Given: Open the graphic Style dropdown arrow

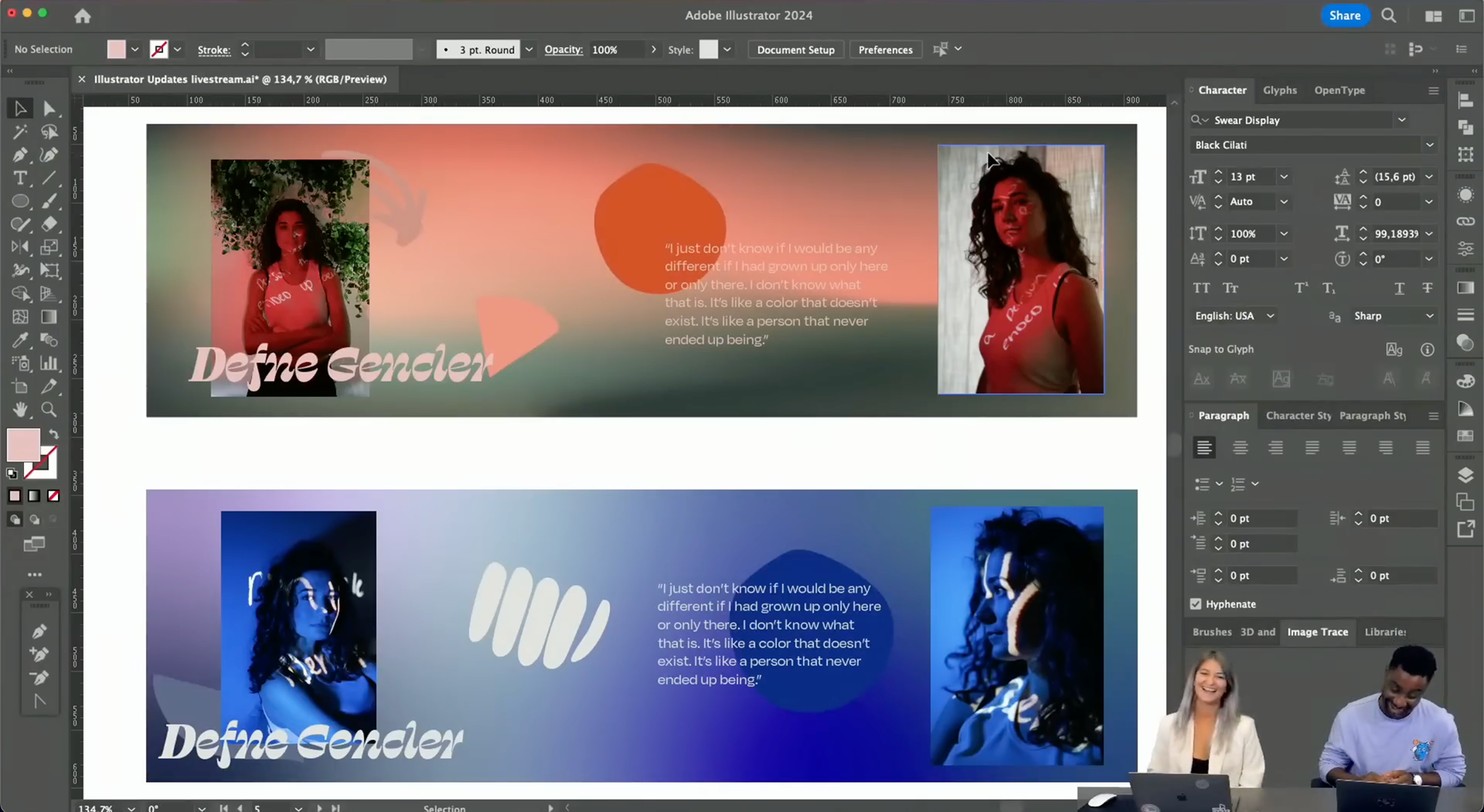Looking at the screenshot, I should tap(727, 49).
